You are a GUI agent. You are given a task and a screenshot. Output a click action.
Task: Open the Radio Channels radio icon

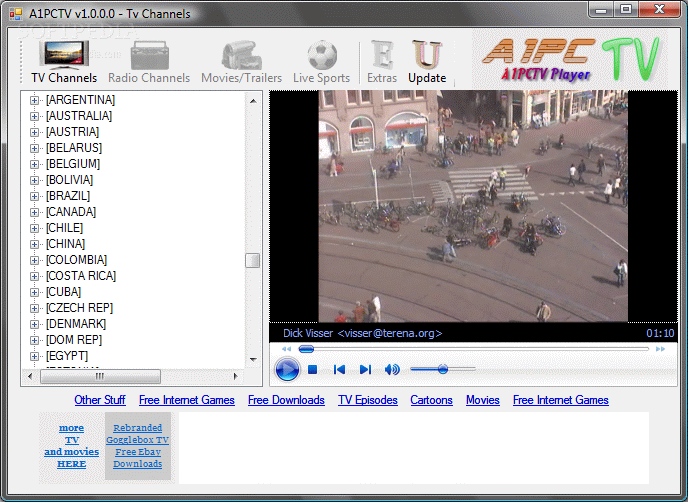pos(150,55)
